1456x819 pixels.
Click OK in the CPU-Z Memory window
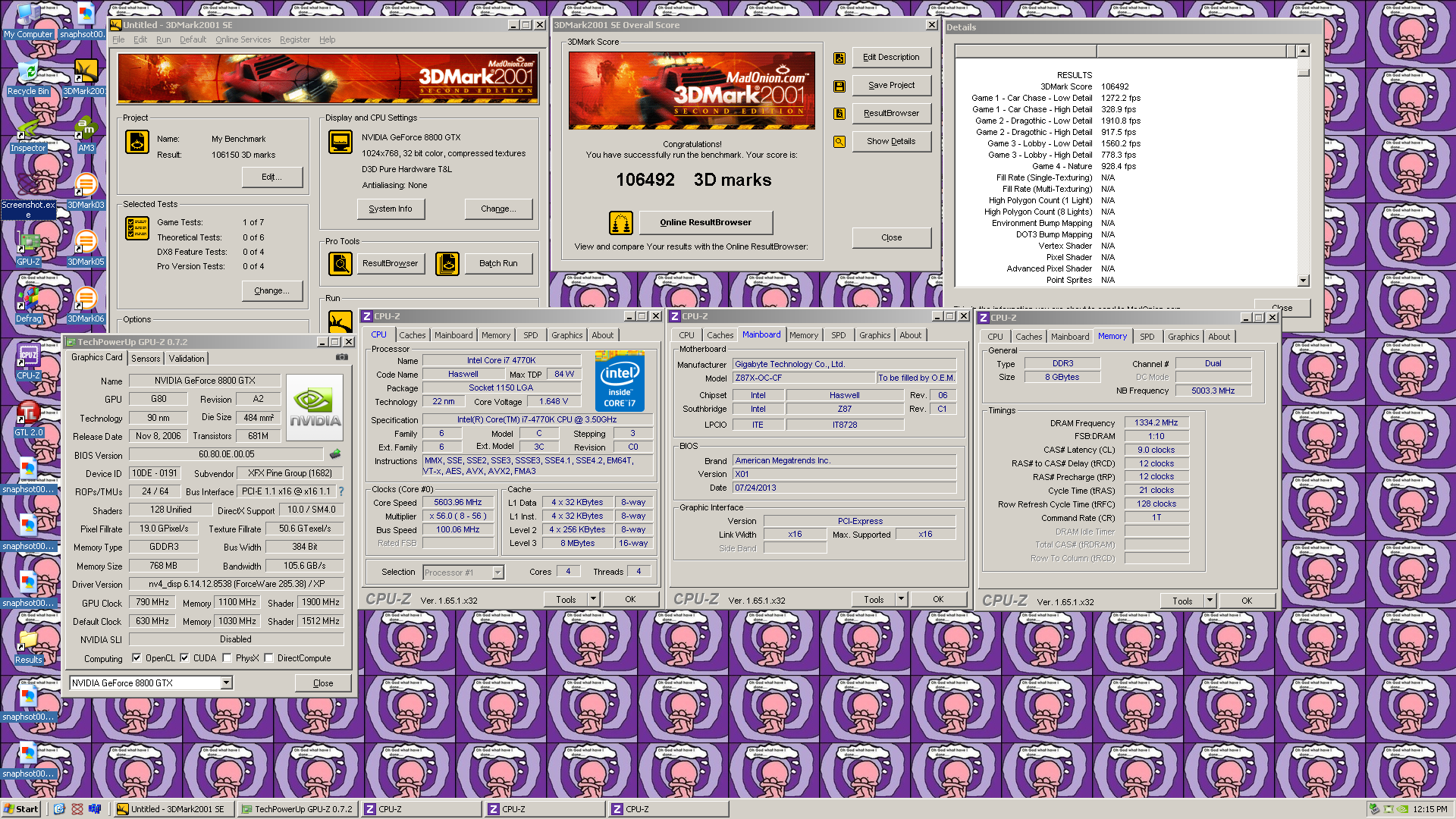[x=1247, y=601]
